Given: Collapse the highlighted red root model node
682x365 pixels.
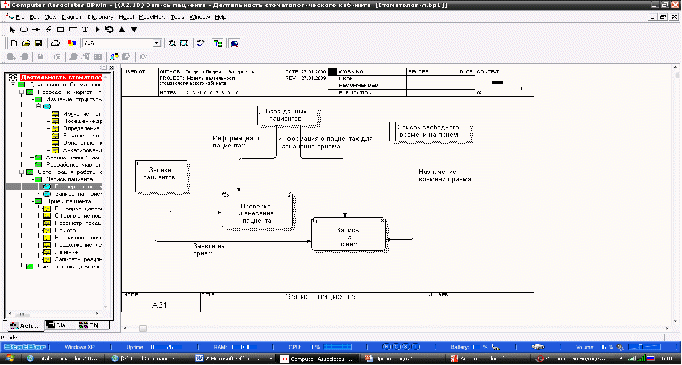Looking at the screenshot, I should pyautogui.click(x=13, y=78).
